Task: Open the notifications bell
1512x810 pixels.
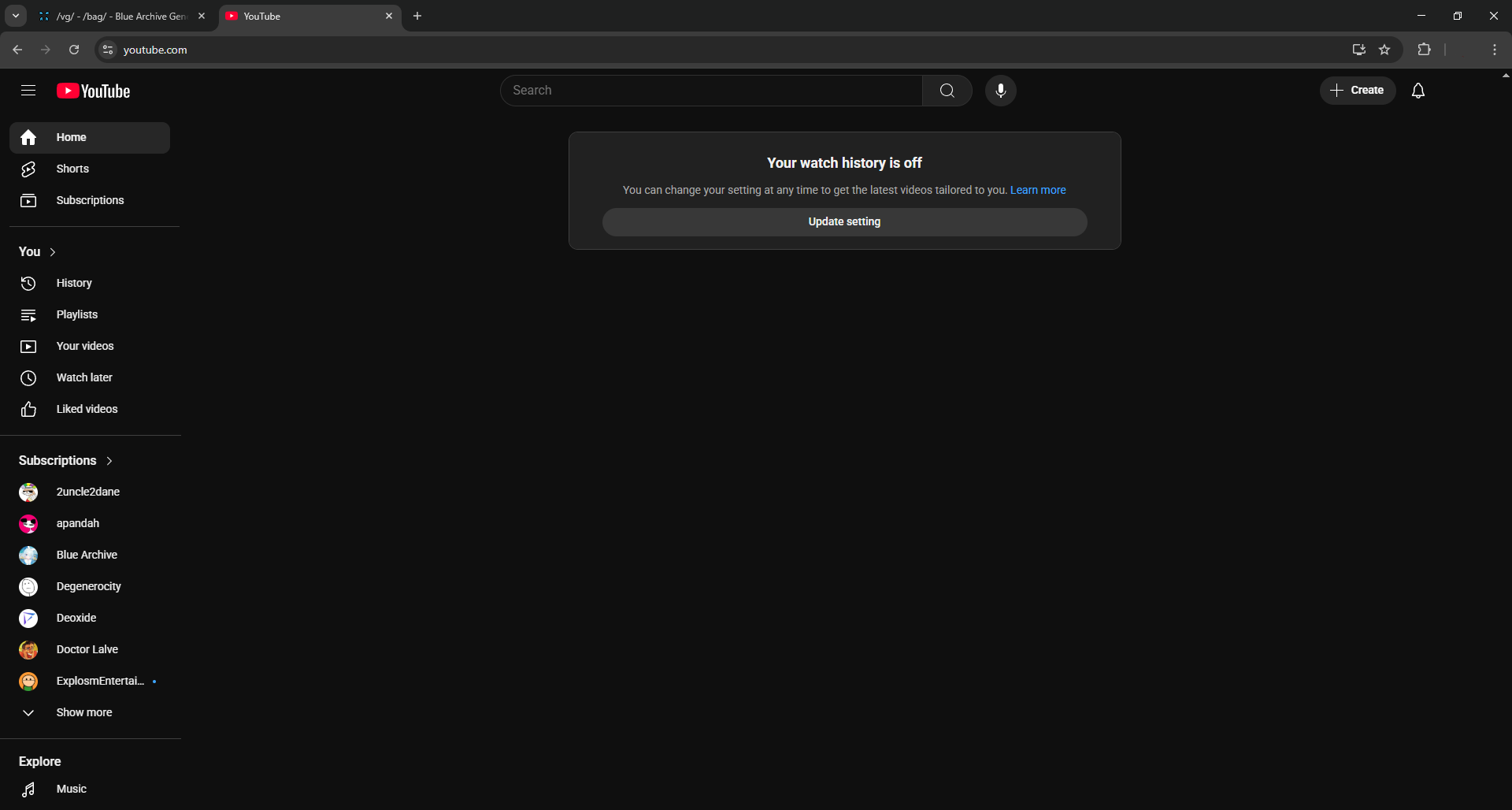Action: (x=1418, y=91)
